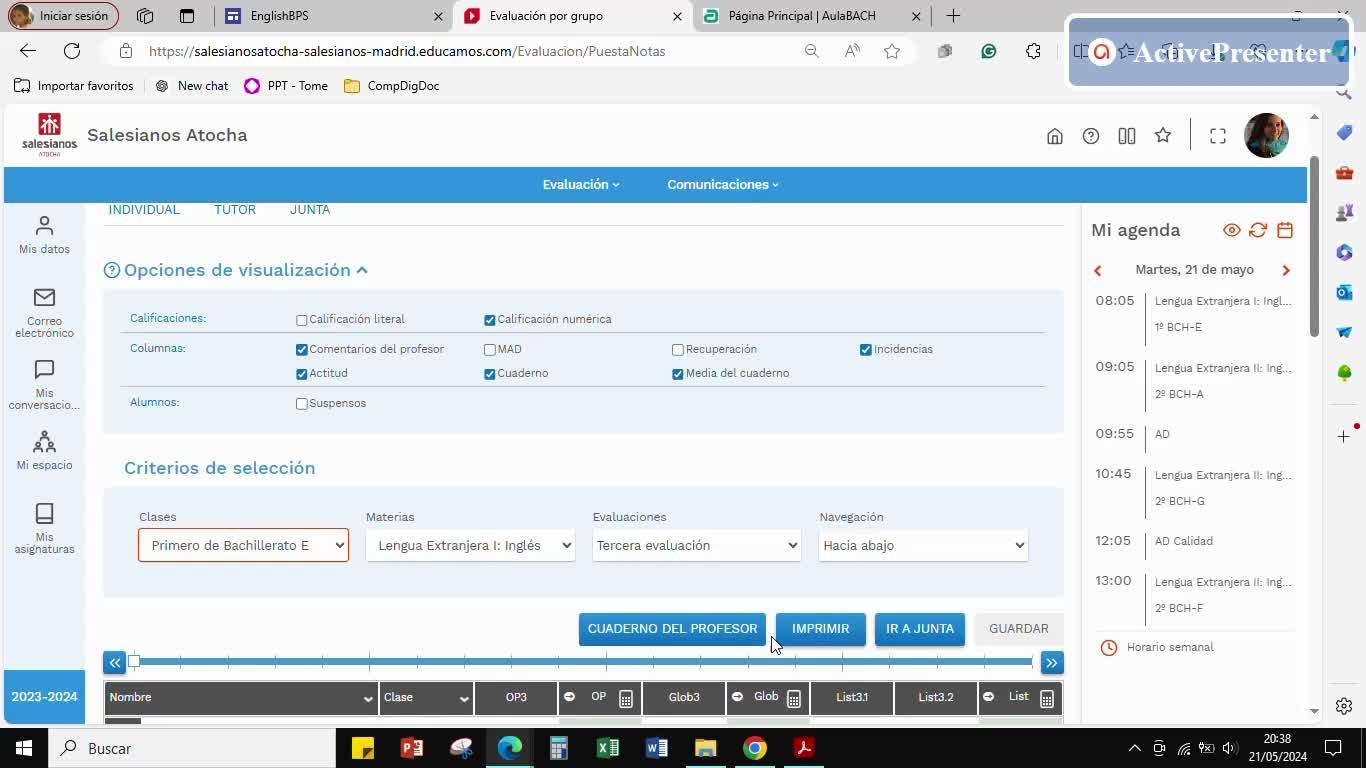This screenshot has height=768, width=1366.
Task: Open Mis asignaturas in the sidebar
Action: click(44, 528)
